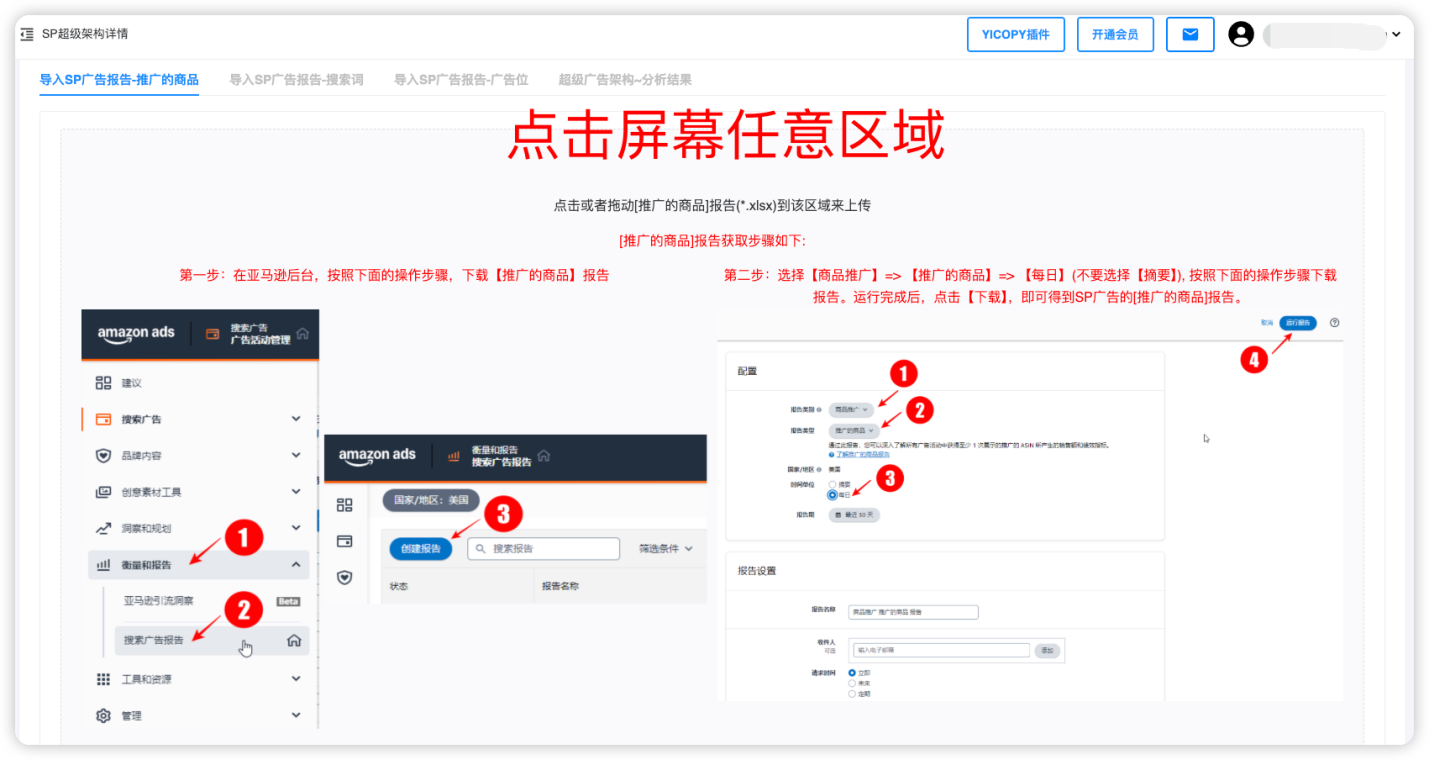Switch to 导入SP广告报告-广告位 tab
This screenshot has width=1429, height=760.
[x=461, y=80]
